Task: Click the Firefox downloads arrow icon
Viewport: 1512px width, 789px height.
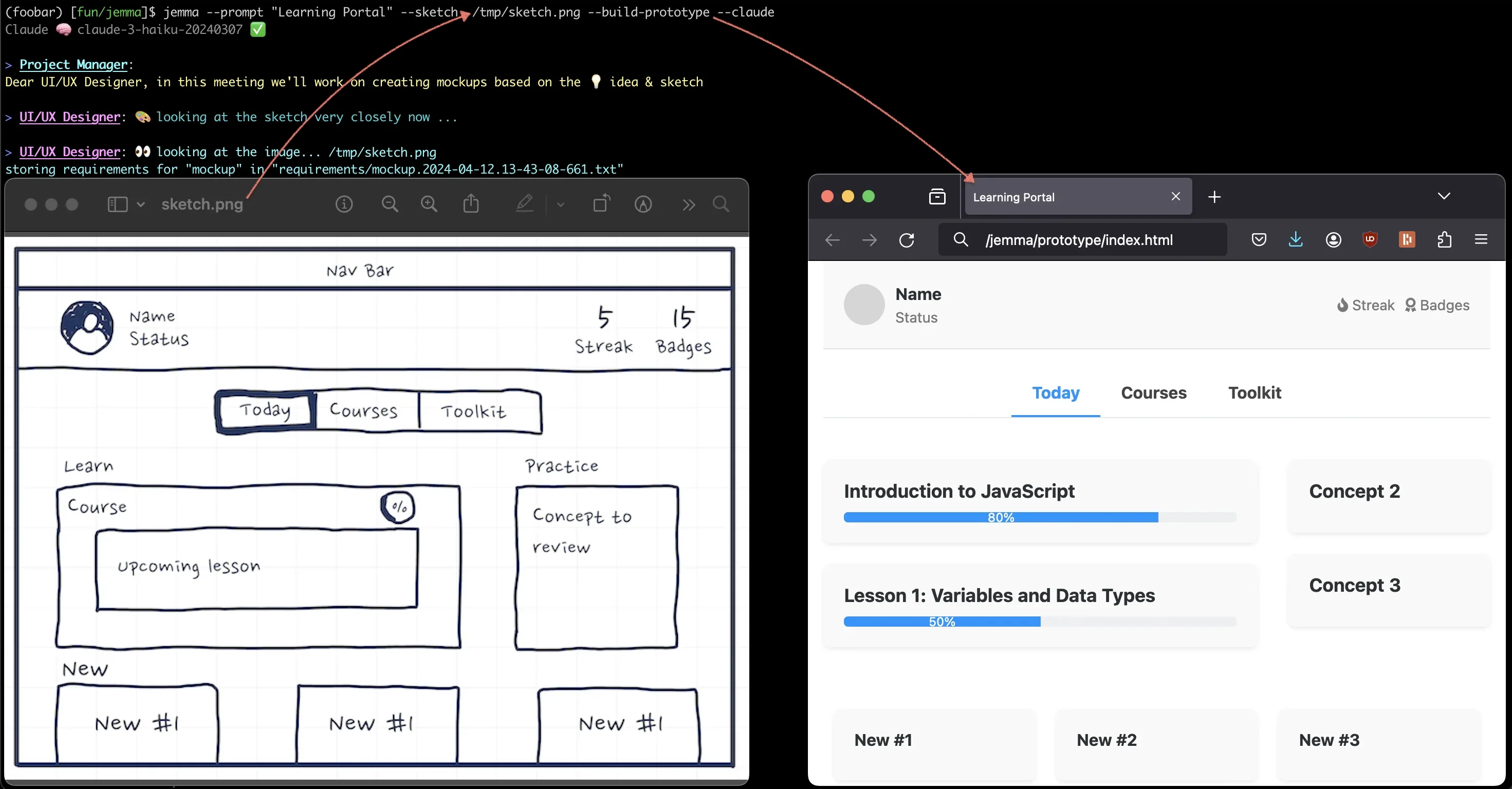Action: 1296,239
